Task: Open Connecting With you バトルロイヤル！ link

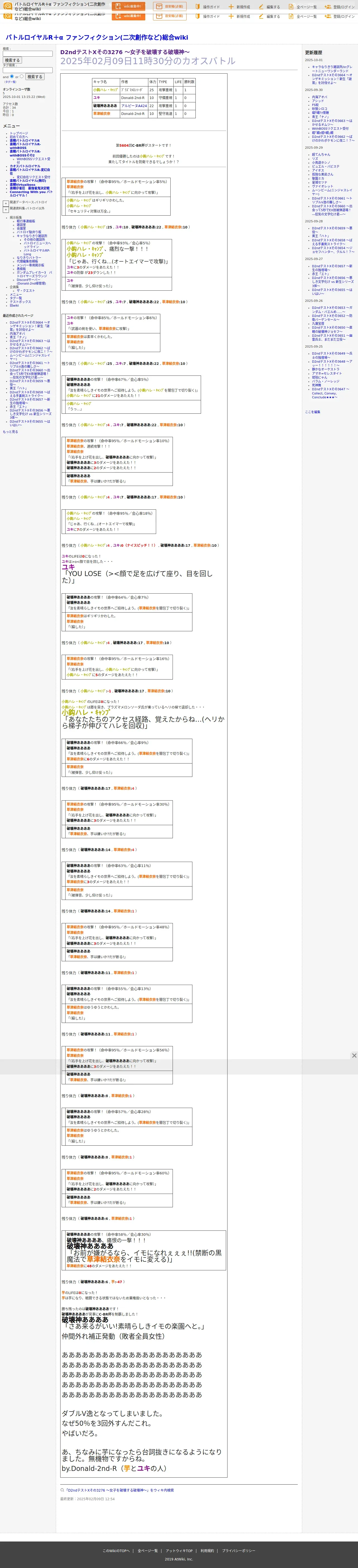Action: pos(30,194)
